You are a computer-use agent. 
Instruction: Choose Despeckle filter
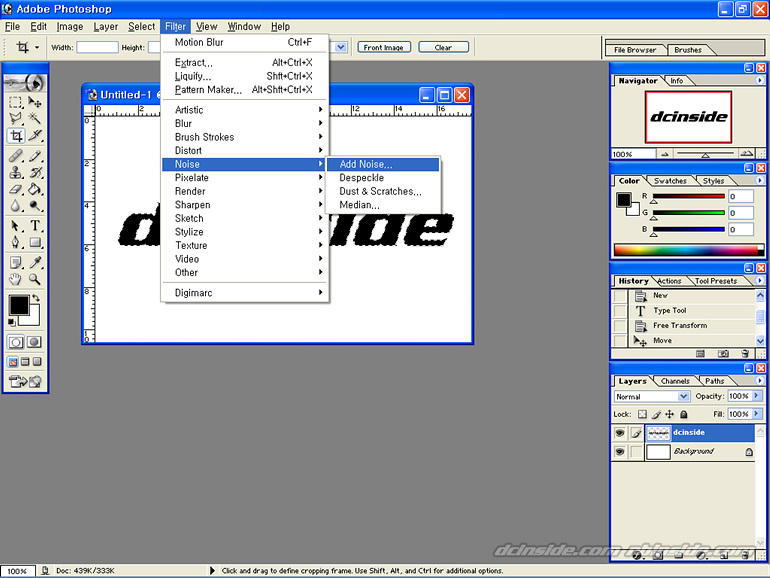click(x=383, y=178)
